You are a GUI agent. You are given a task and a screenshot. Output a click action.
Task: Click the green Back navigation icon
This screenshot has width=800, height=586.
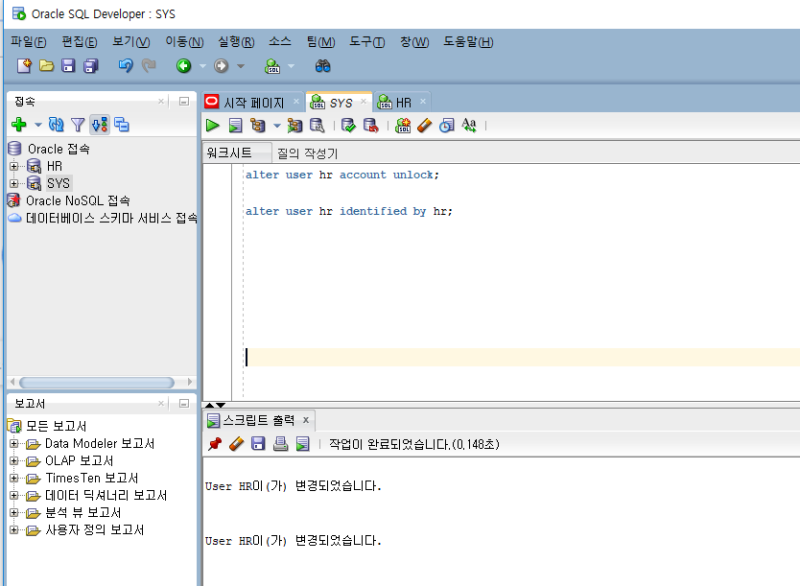tap(184, 66)
